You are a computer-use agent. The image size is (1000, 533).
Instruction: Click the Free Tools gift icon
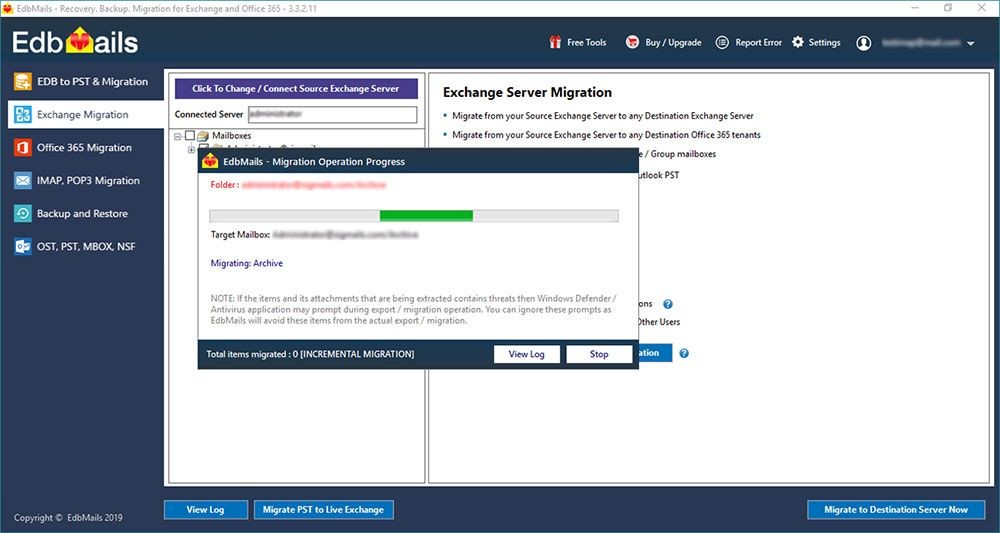555,42
